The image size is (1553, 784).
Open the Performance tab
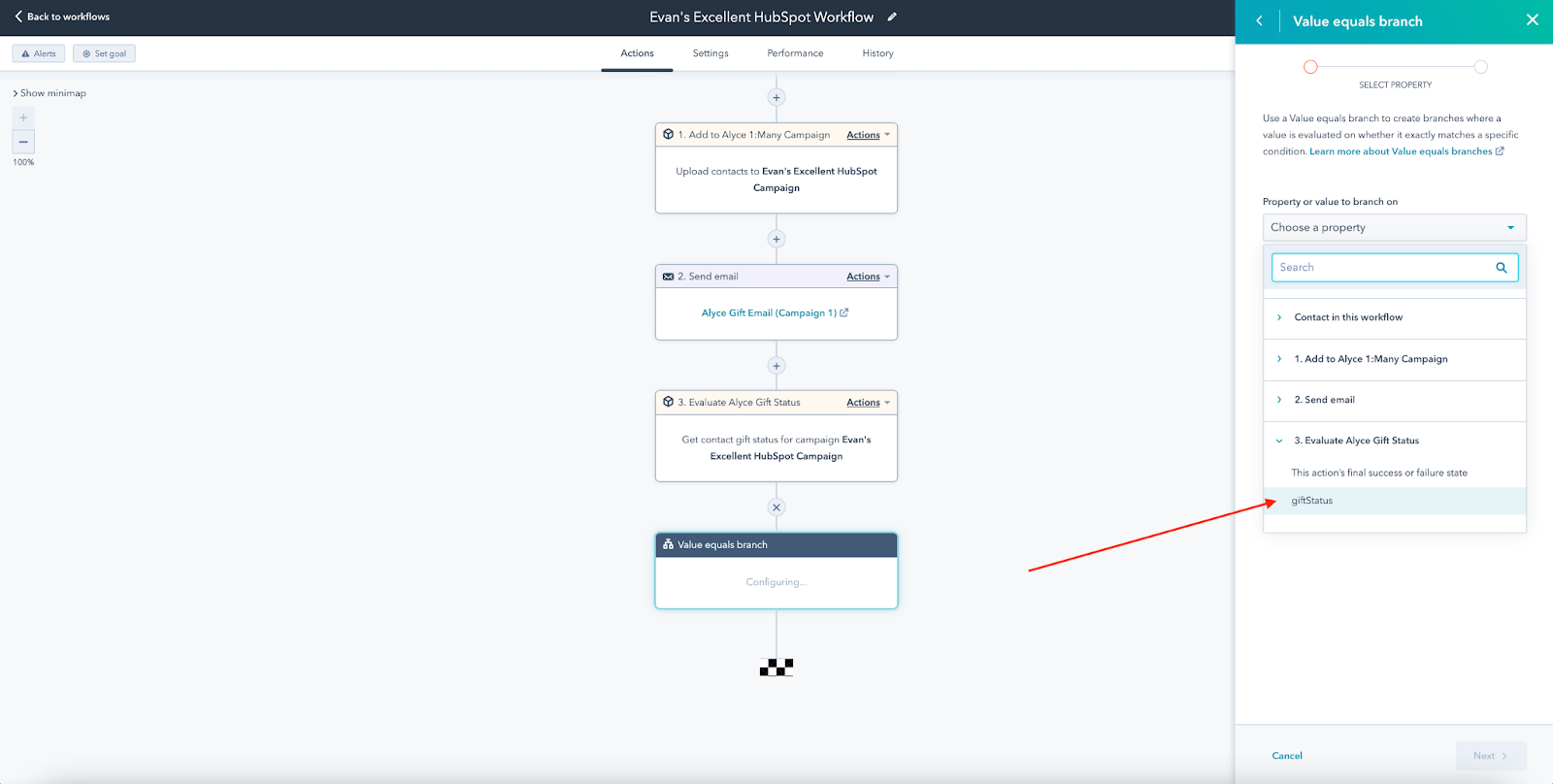[x=795, y=53]
